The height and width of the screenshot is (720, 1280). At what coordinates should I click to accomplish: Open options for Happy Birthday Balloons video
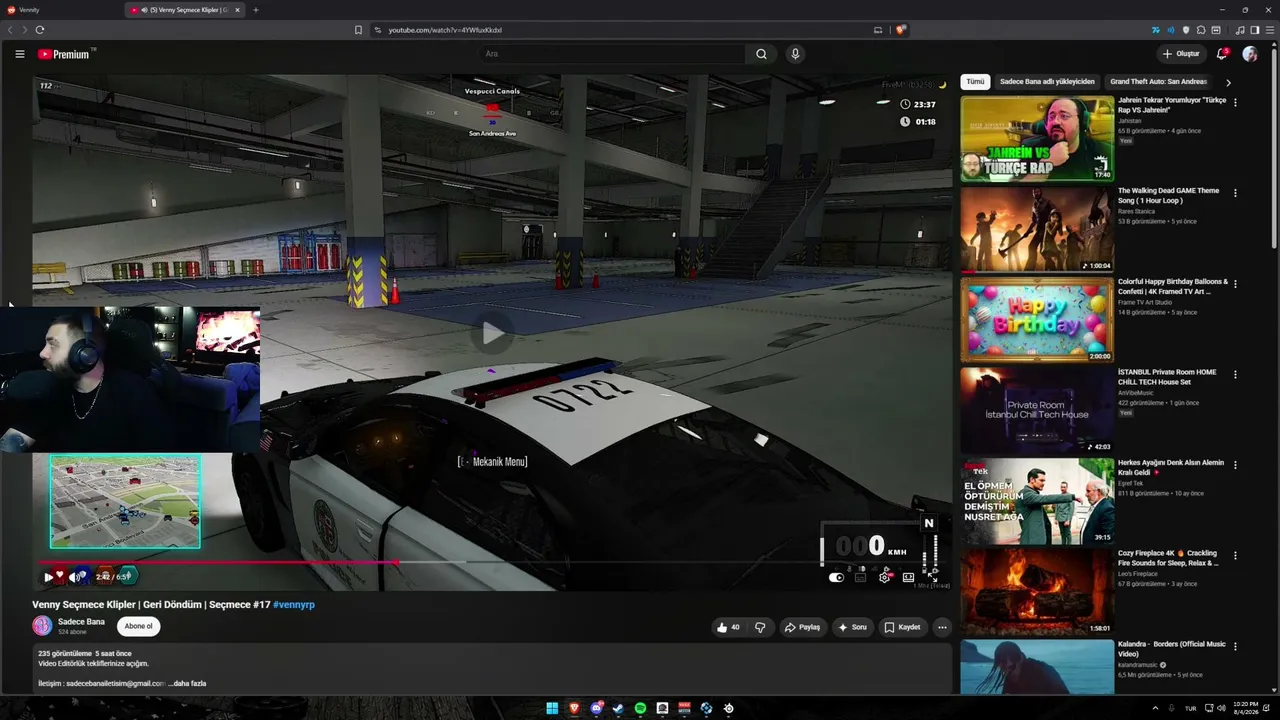point(1235,284)
